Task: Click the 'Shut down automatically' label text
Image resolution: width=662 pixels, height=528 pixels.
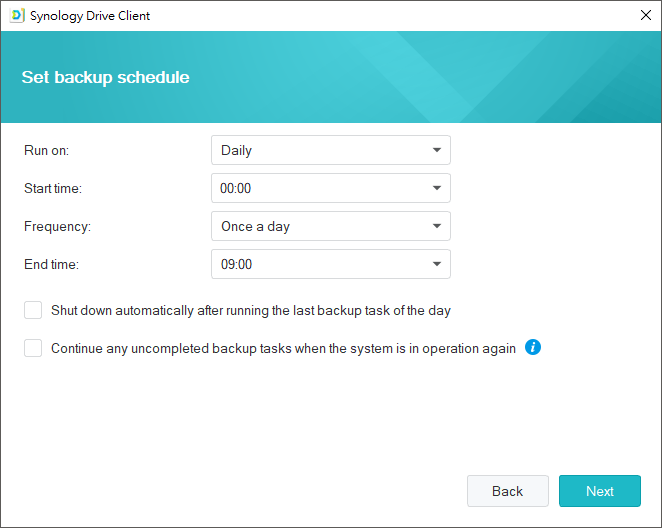Action: coord(251,310)
